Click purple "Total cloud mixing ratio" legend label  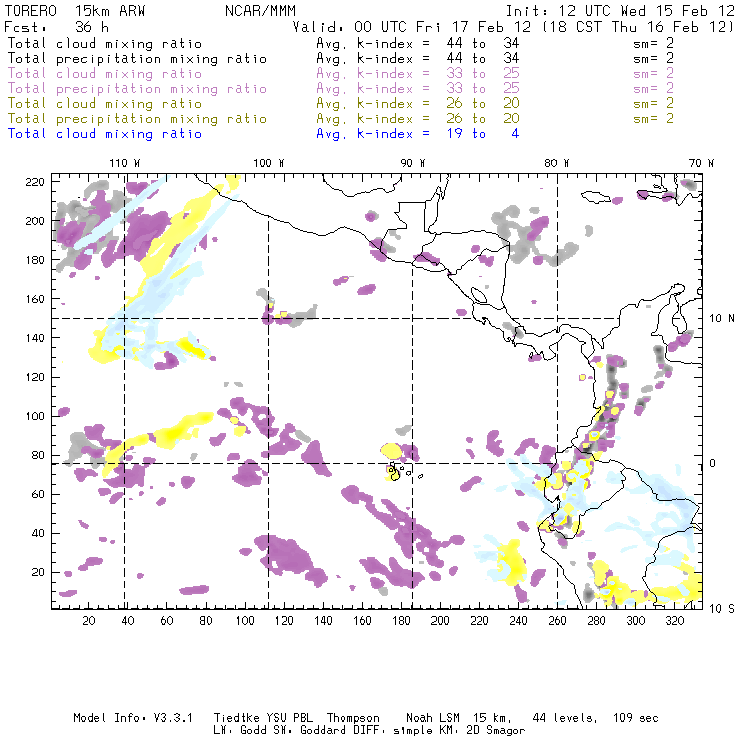(x=105, y=74)
